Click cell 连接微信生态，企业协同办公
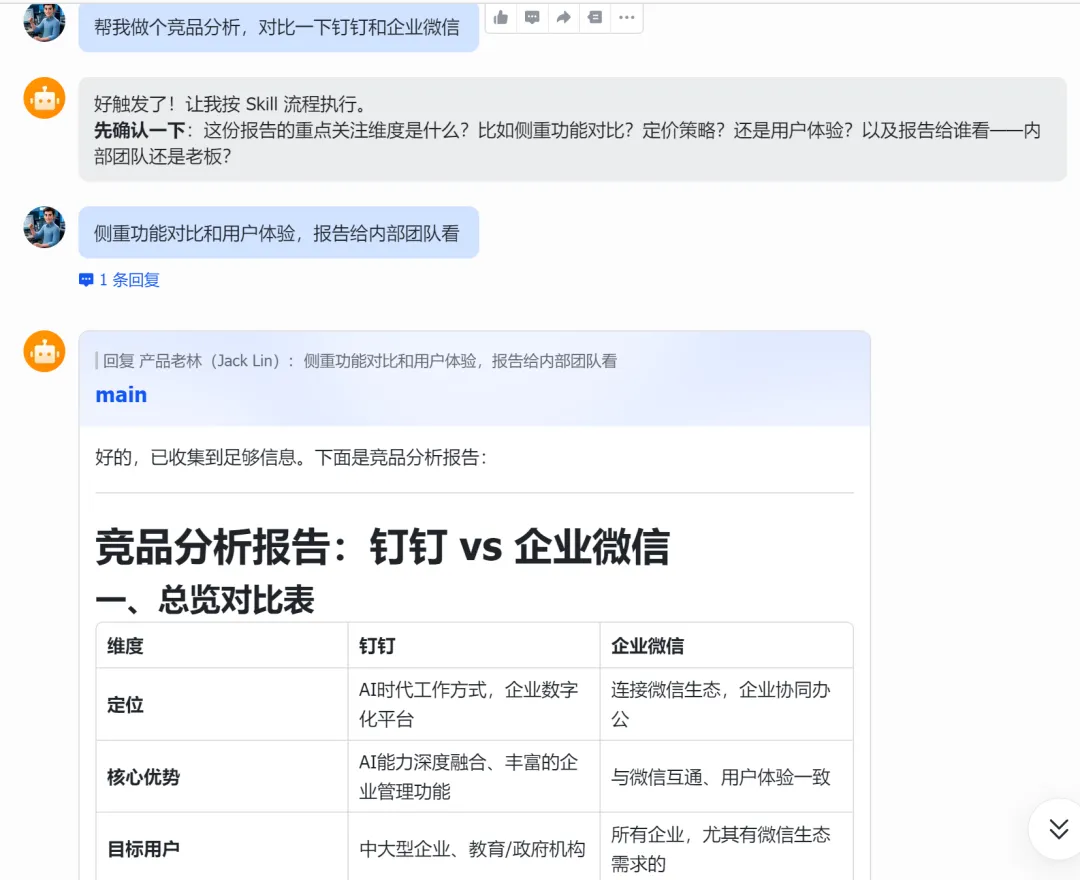The image size is (1080, 880). tap(727, 704)
